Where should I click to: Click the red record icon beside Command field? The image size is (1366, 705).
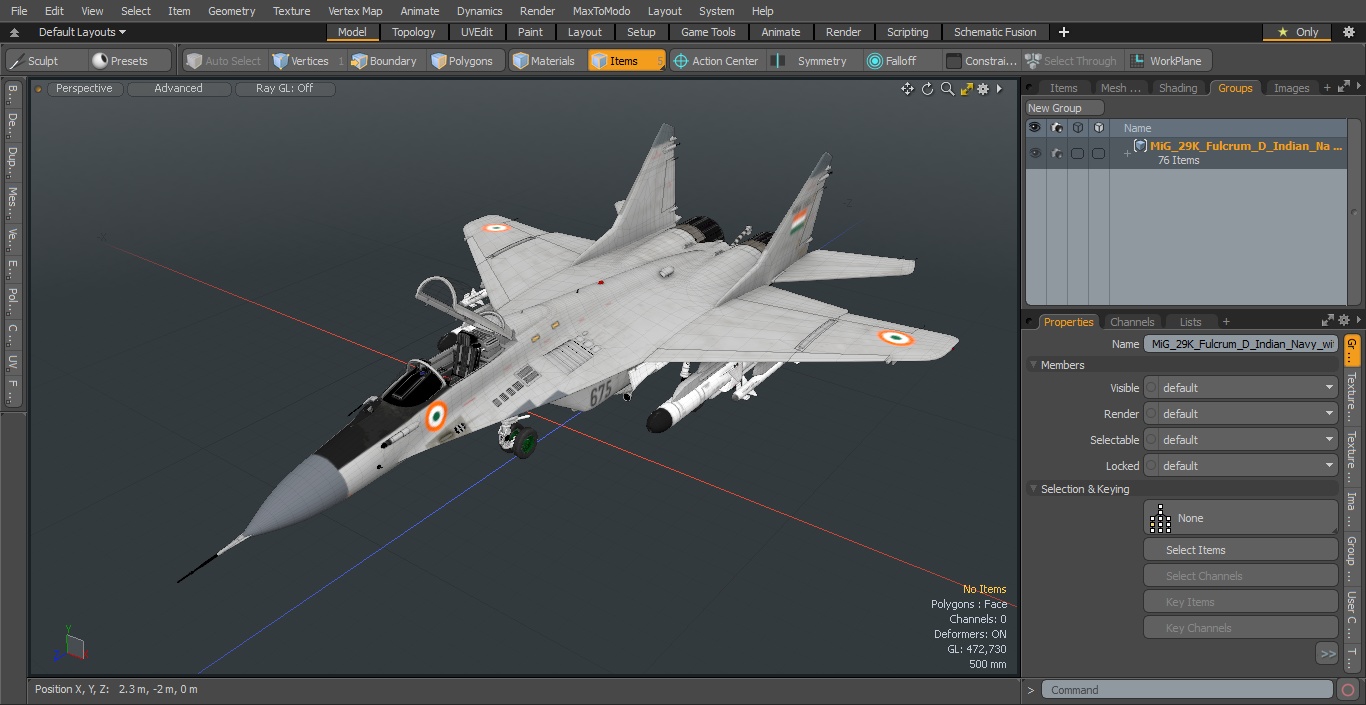point(1347,690)
